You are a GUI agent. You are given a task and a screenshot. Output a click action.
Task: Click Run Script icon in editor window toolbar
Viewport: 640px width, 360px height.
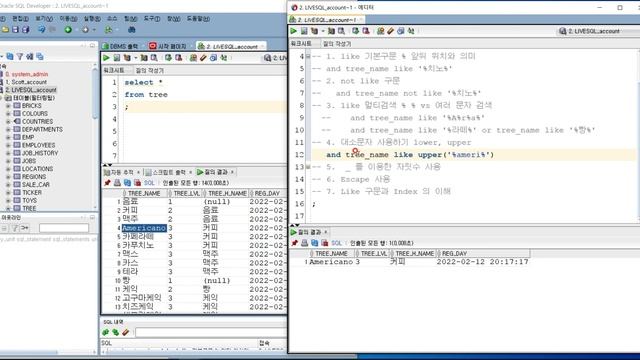[304, 31]
